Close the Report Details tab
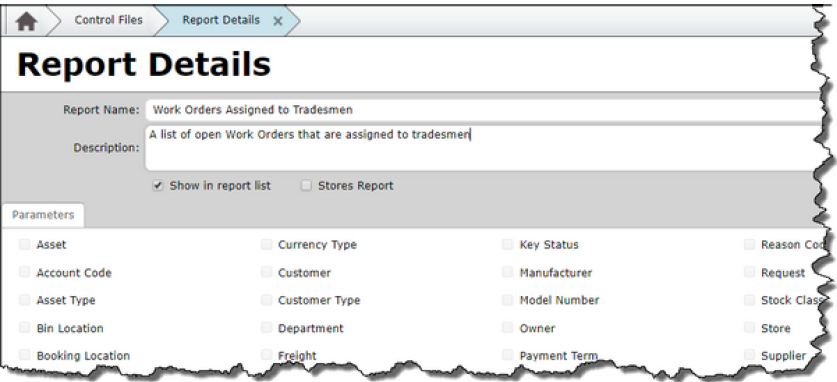837x382 pixels. (x=278, y=21)
